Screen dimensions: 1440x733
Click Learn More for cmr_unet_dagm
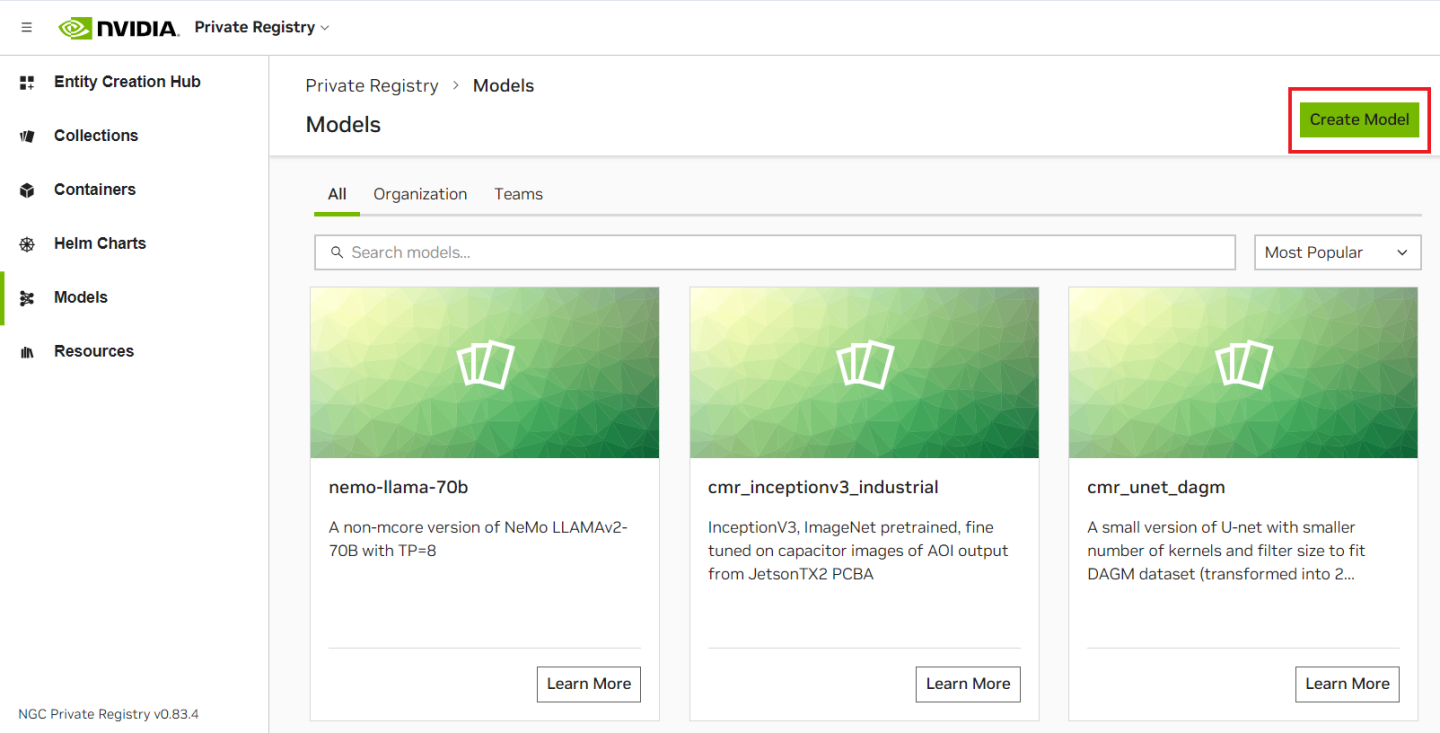[1347, 684]
